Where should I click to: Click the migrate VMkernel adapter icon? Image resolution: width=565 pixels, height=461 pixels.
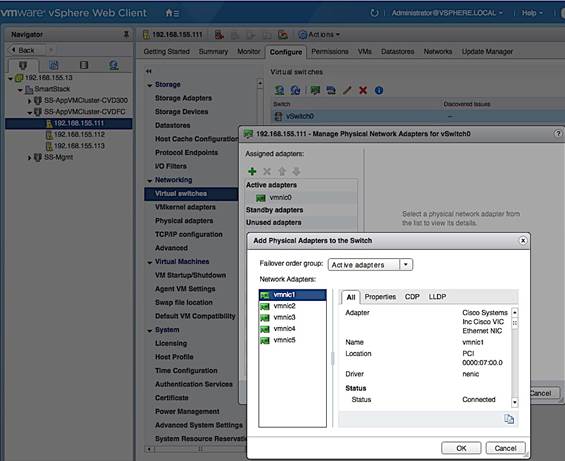pos(331,90)
